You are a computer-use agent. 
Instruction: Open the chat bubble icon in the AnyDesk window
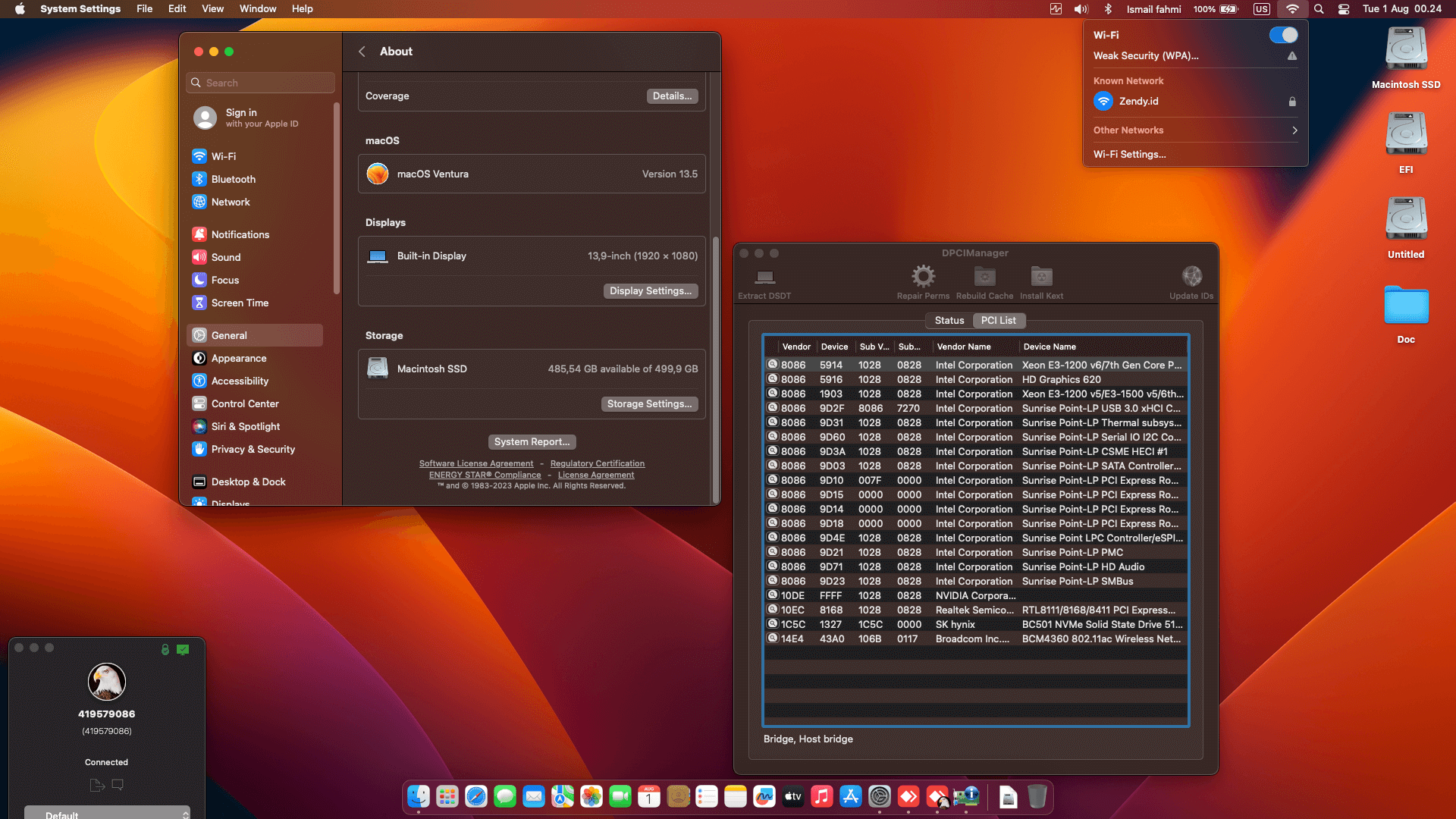(118, 785)
